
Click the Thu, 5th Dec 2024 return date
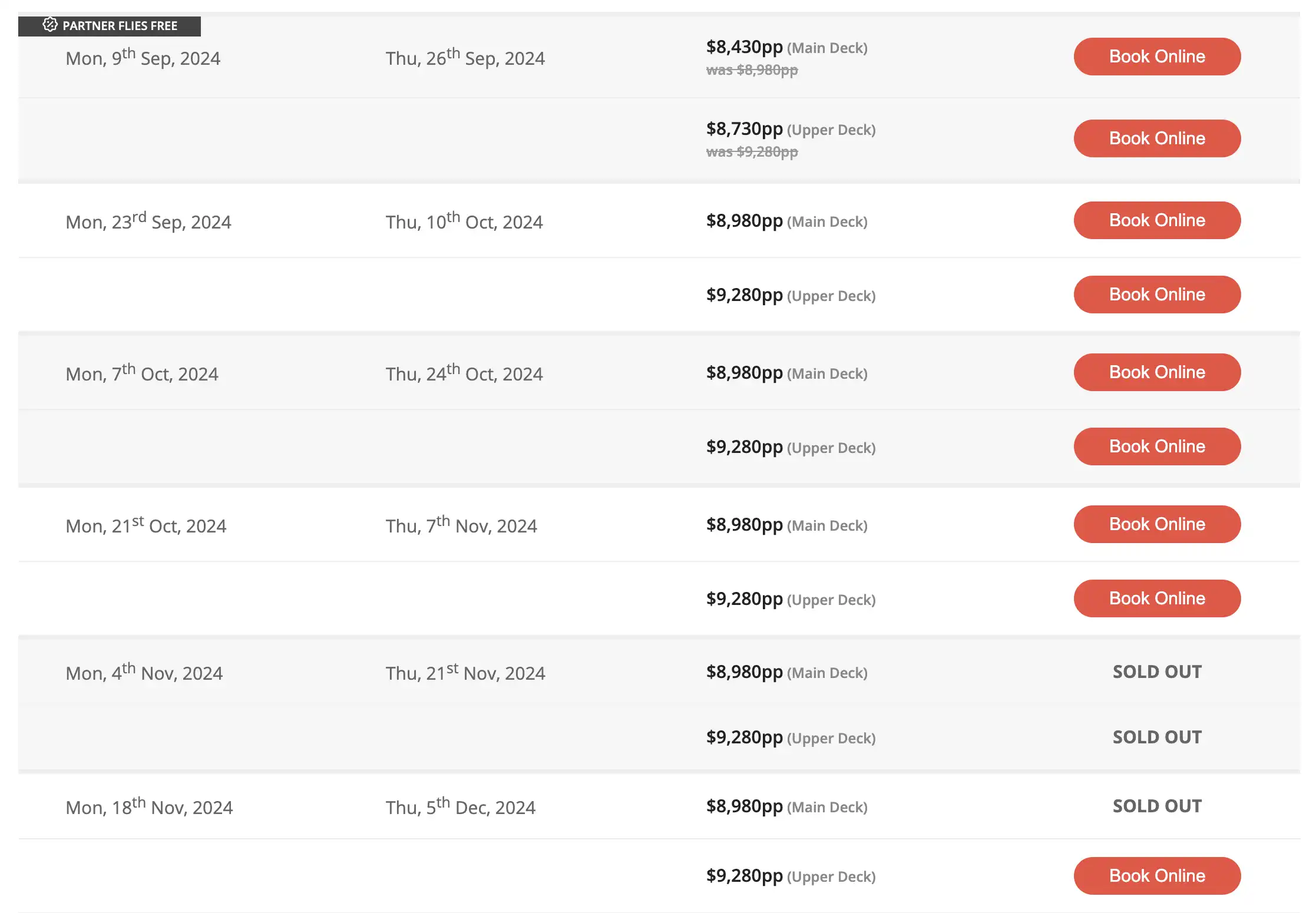coord(460,807)
